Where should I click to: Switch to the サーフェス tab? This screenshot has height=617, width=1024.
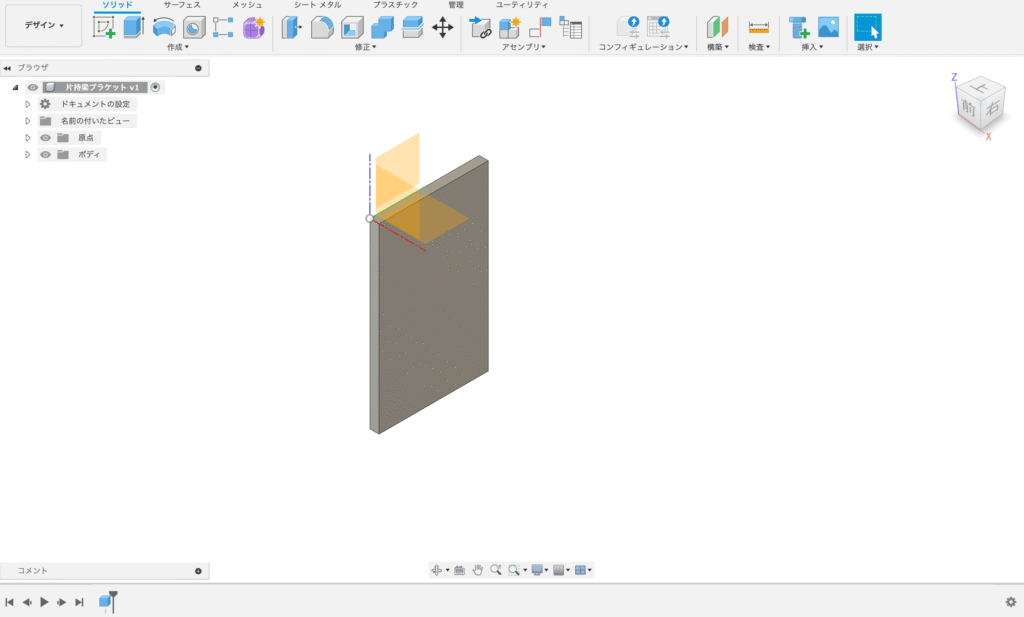pyautogui.click(x=182, y=5)
